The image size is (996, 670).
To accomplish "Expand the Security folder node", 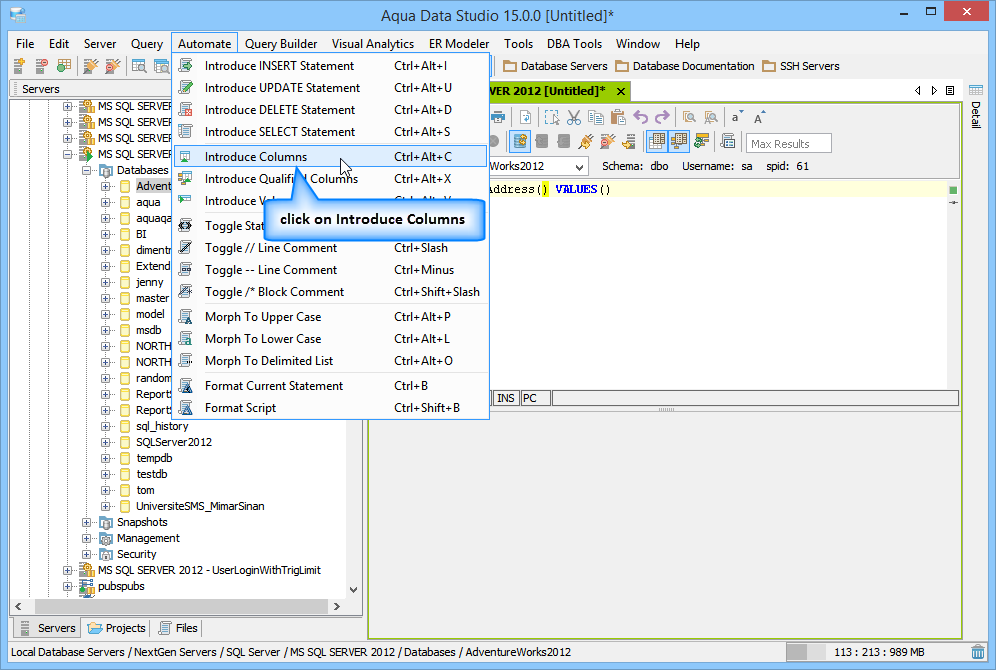I will (x=86, y=554).
